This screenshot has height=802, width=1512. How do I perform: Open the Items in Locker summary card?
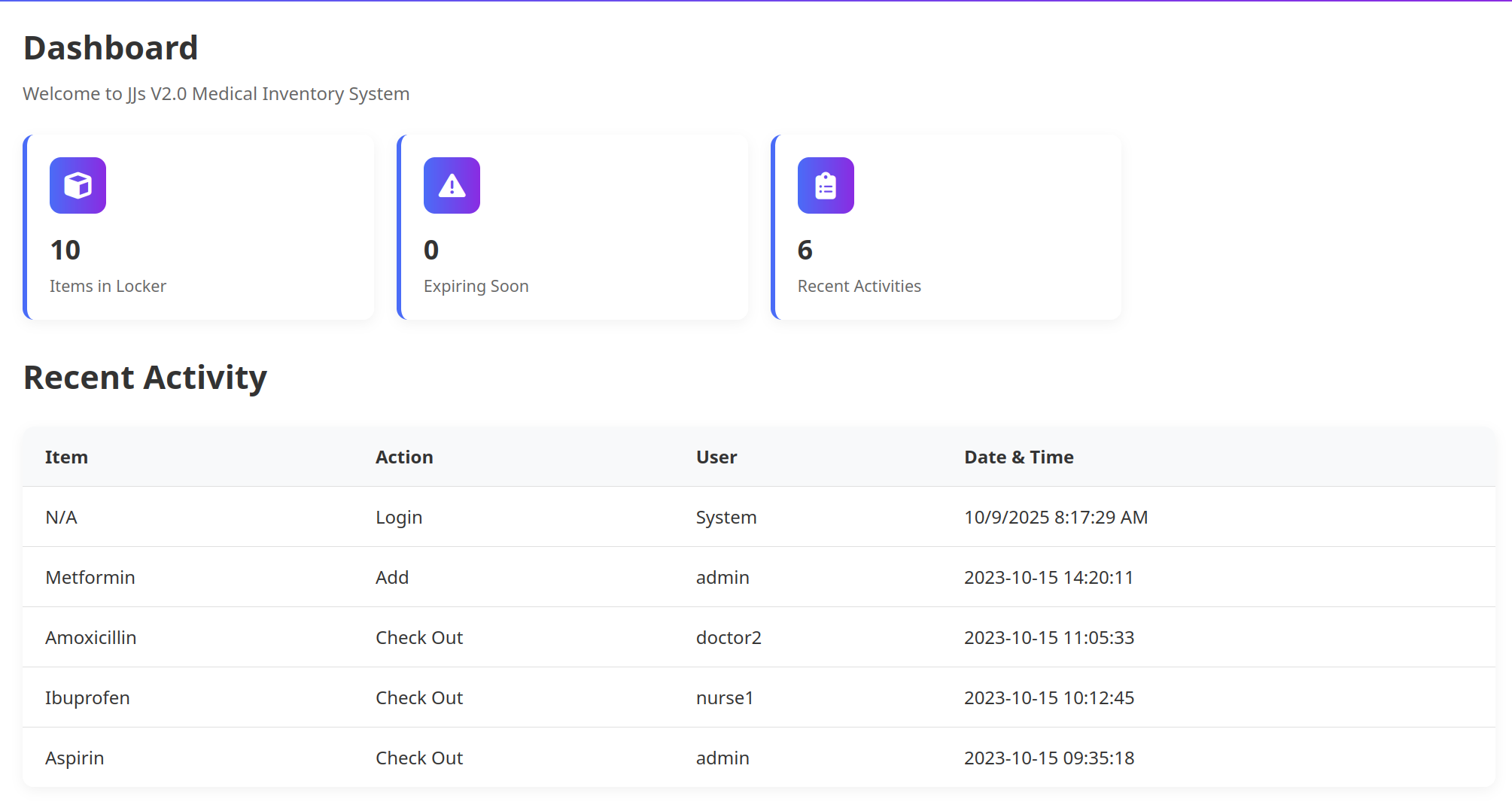point(199,226)
